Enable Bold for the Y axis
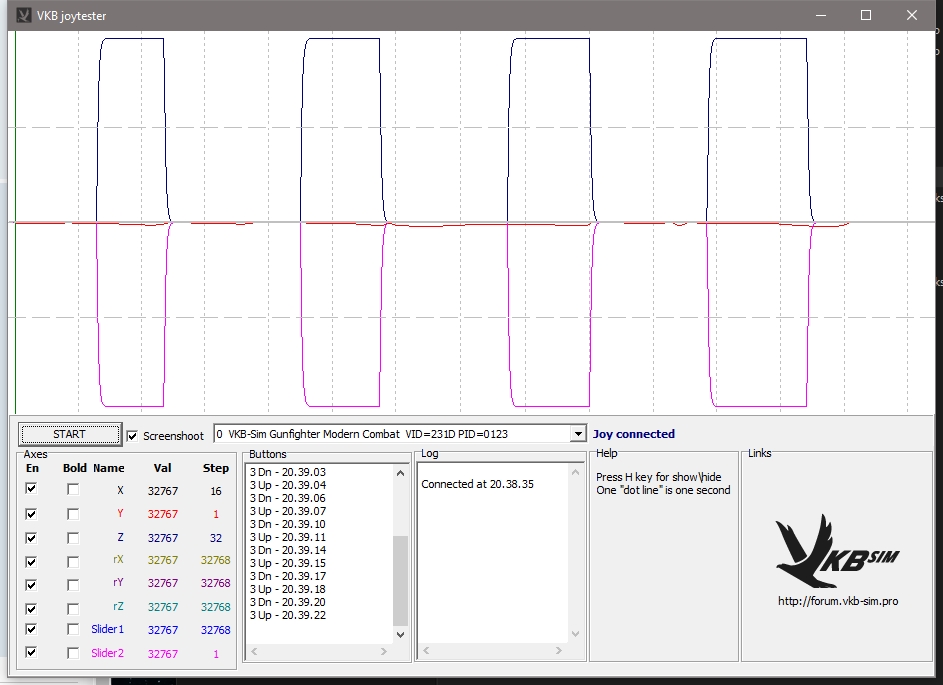This screenshot has width=943, height=685. coord(73,514)
